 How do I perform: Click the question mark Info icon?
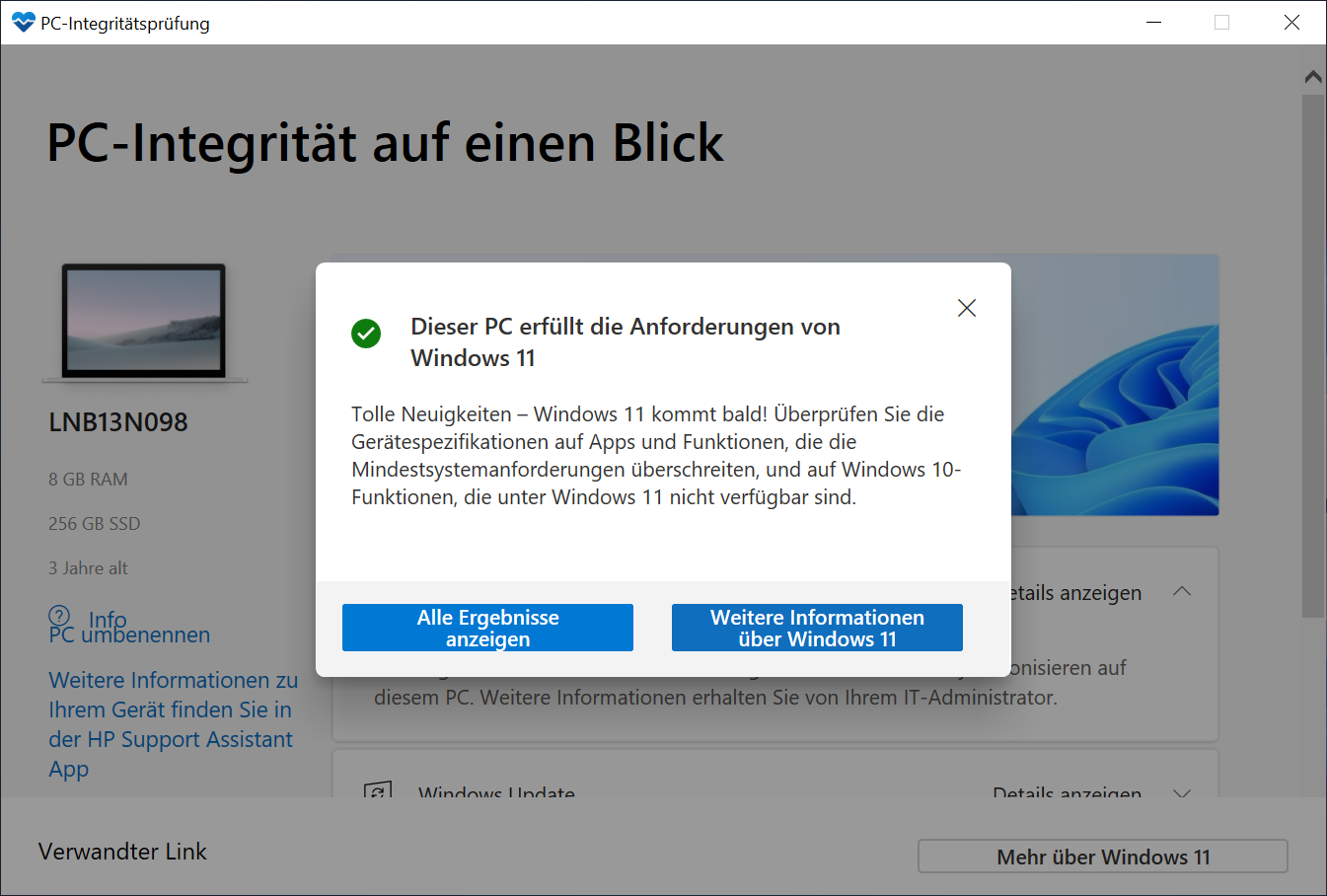pos(60,616)
